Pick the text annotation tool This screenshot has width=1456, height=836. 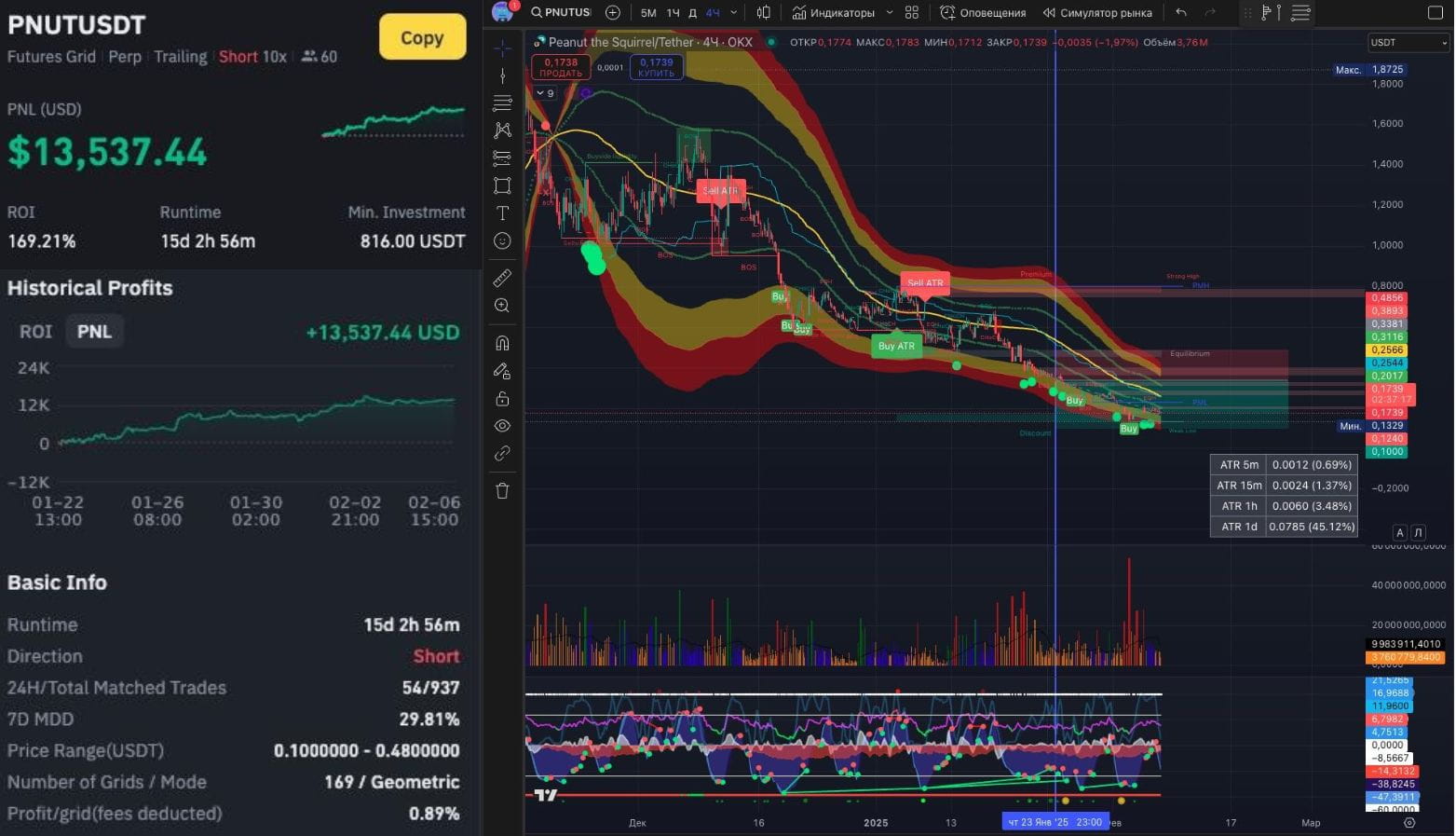502,213
